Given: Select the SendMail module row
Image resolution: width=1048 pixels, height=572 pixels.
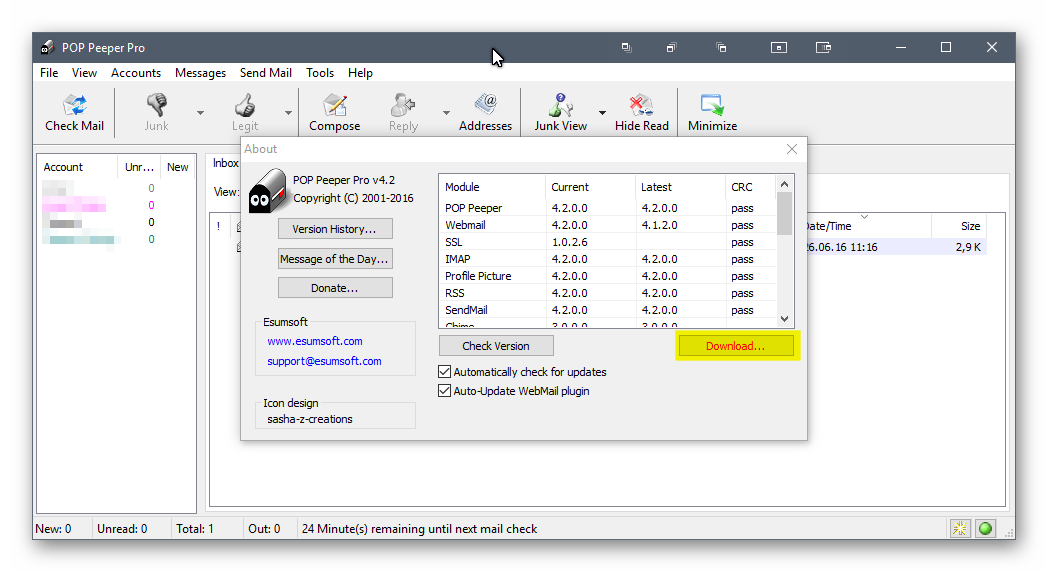Looking at the screenshot, I should [607, 310].
